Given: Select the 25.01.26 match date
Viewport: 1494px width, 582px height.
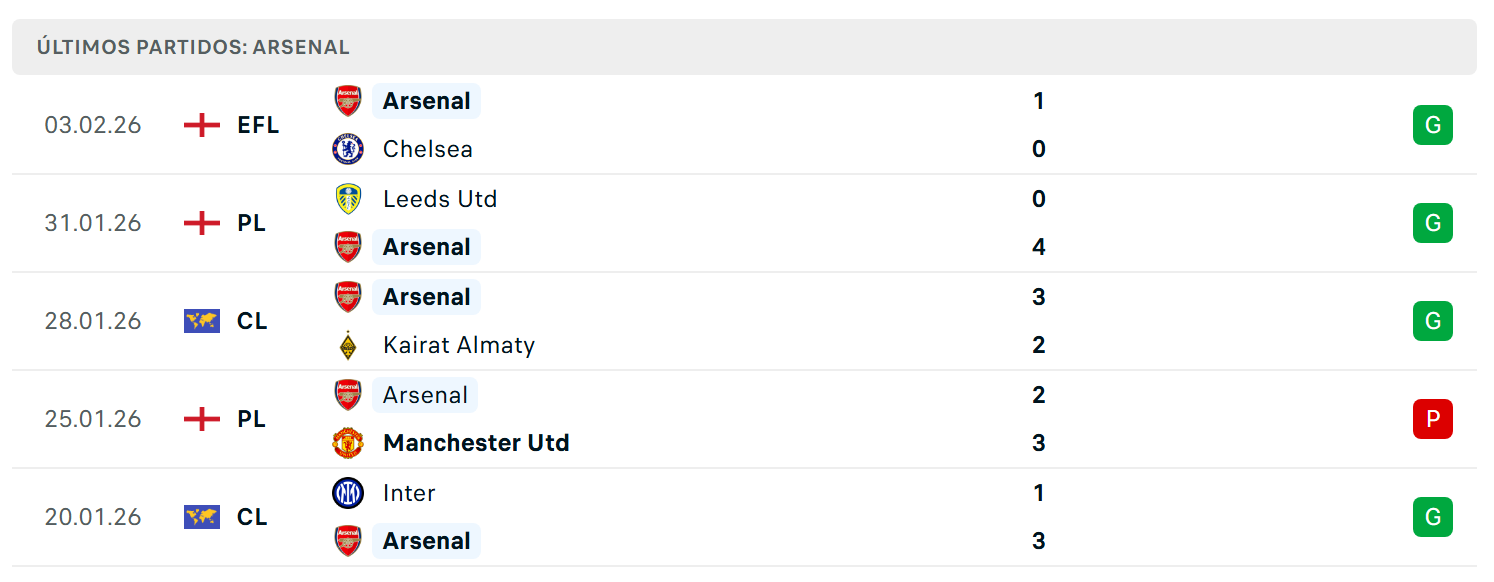Looking at the screenshot, I should pos(93,419).
